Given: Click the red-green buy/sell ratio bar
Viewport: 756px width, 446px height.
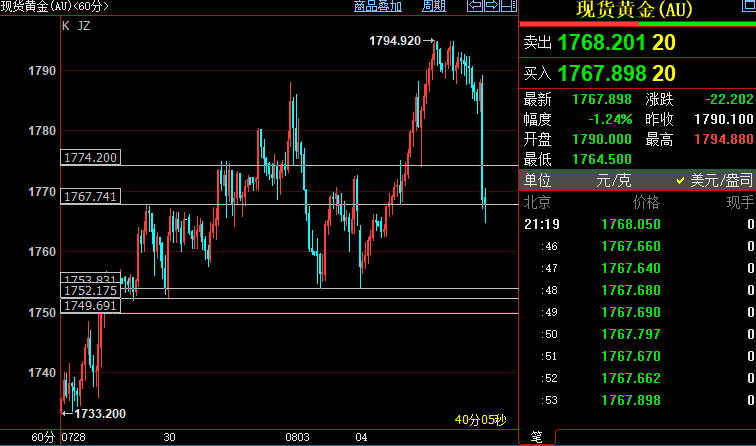Looking at the screenshot, I should 637,25.
